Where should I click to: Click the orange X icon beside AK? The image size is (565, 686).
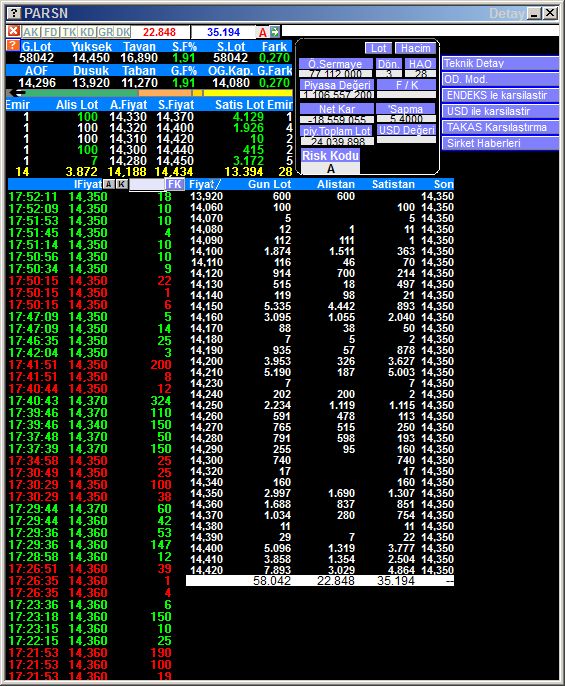coord(14,32)
